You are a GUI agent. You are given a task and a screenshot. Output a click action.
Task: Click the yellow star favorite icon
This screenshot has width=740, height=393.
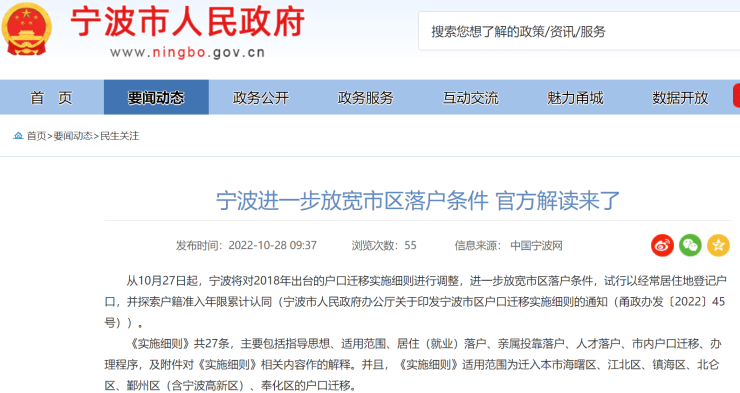click(x=718, y=245)
